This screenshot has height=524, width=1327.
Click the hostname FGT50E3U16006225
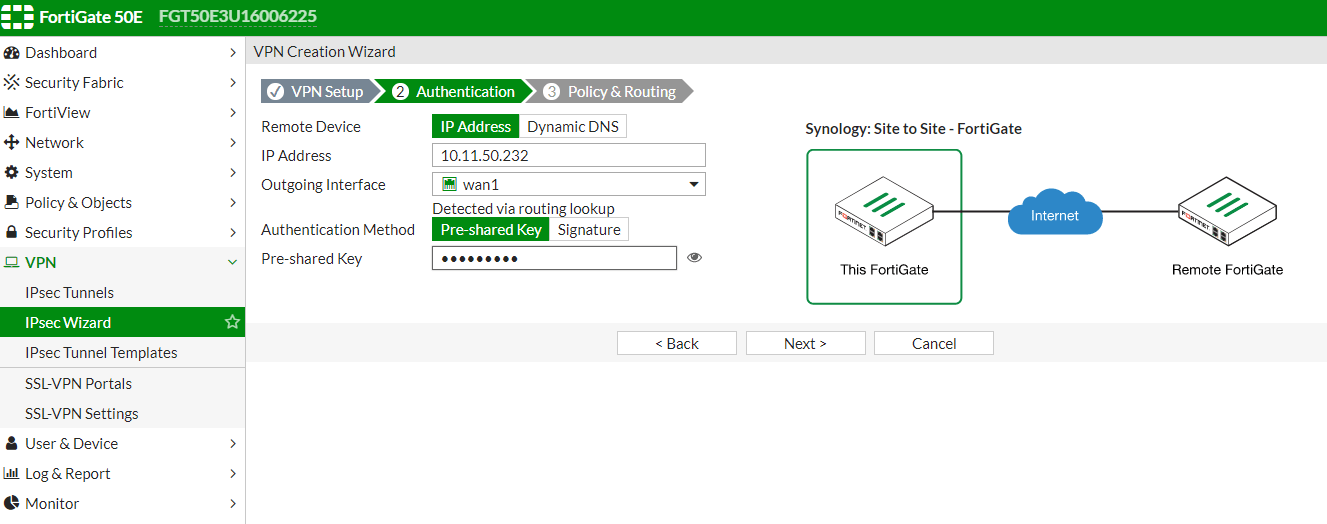point(238,17)
